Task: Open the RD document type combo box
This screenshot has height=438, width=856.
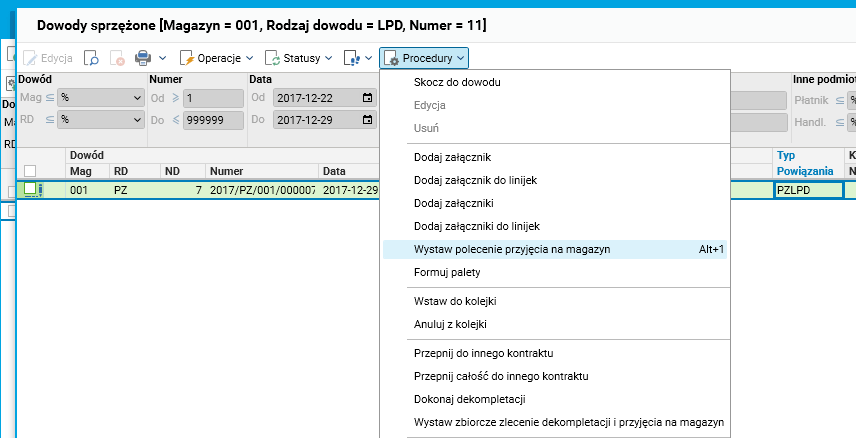Action: 101,120
